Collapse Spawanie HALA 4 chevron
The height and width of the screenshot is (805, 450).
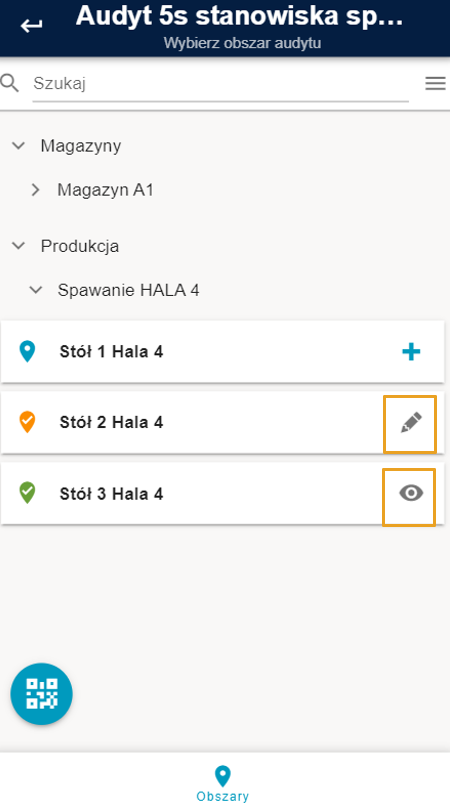point(35,290)
